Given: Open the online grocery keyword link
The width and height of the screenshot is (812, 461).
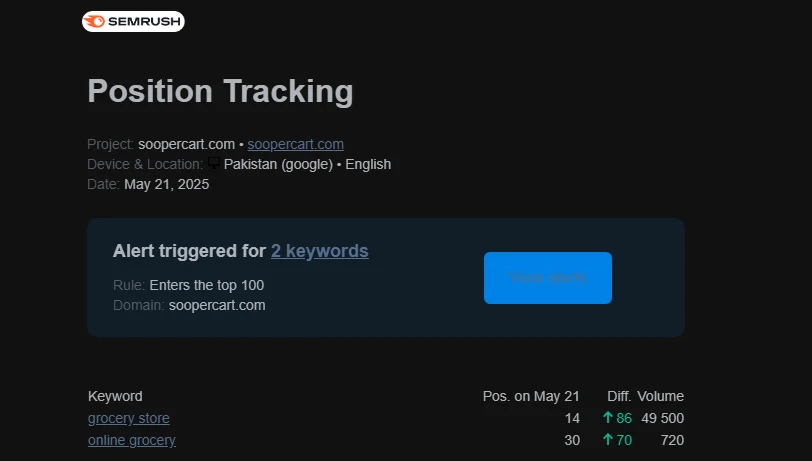Looking at the screenshot, I should coord(131,440).
